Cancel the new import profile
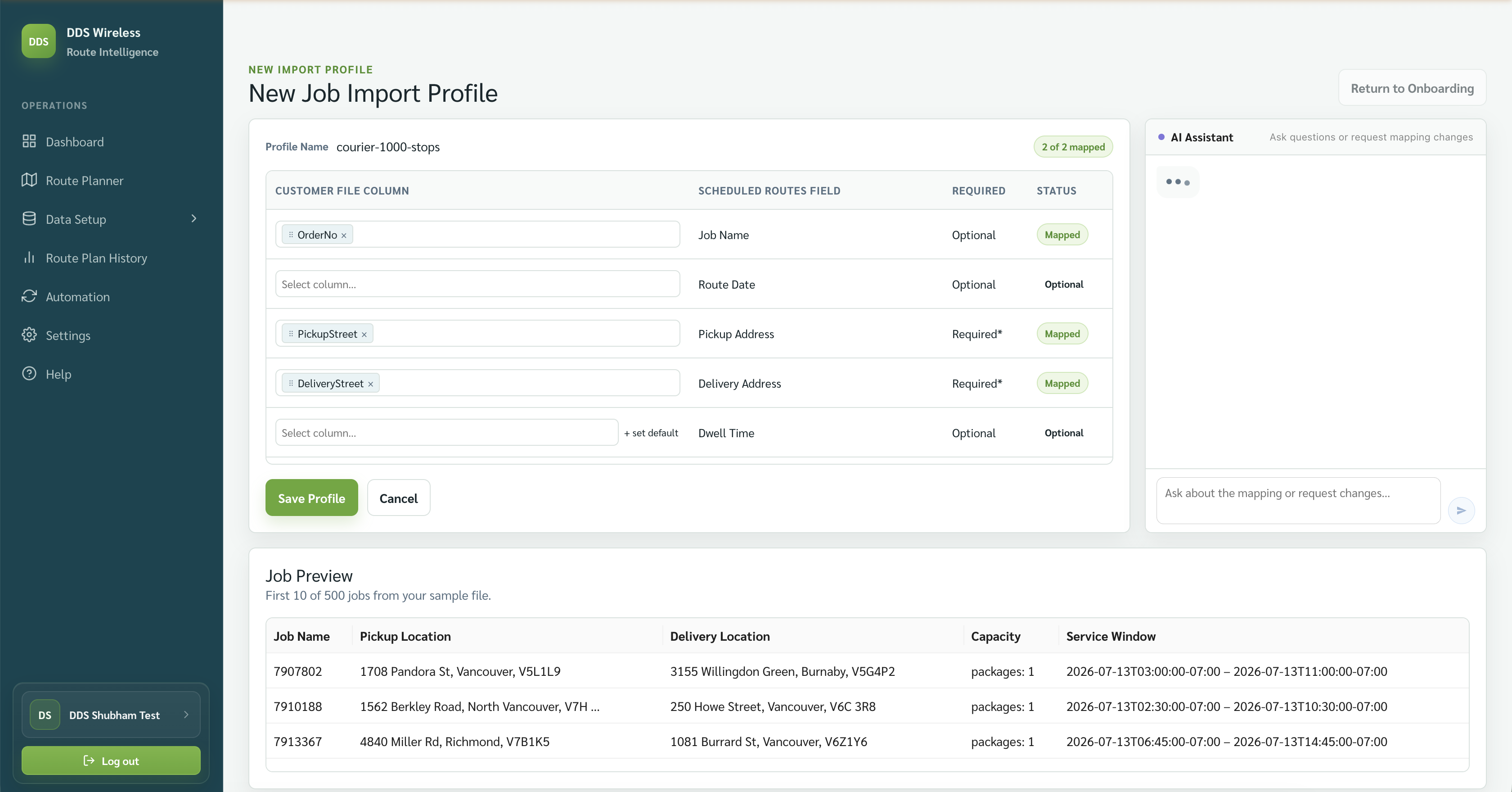This screenshot has width=1512, height=792. [399, 498]
